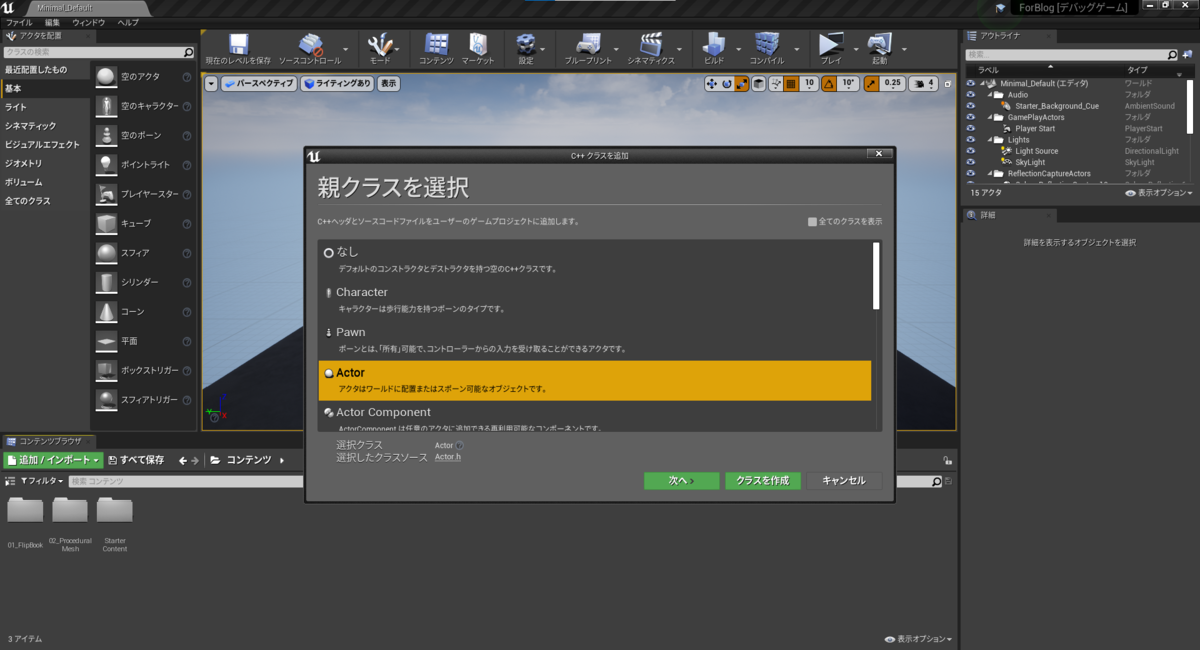Select the Box Trigger (ボックストリガー) icon
The width and height of the screenshot is (1200, 650).
107,371
